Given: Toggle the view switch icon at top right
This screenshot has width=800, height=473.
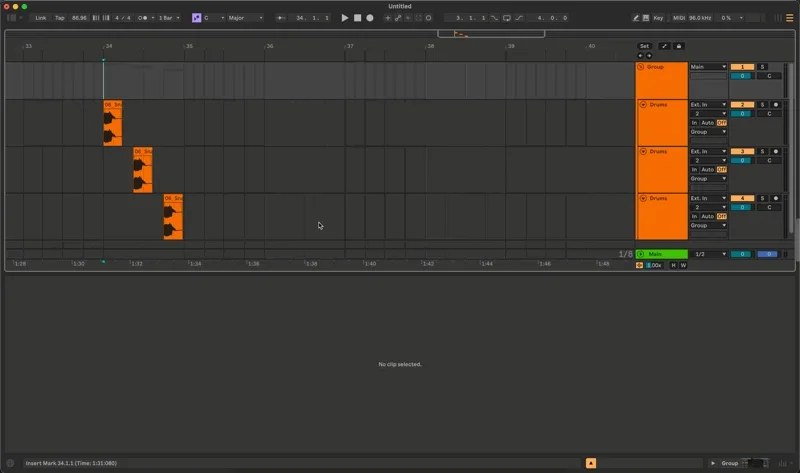Looking at the screenshot, I should pyautogui.click(x=789, y=18).
